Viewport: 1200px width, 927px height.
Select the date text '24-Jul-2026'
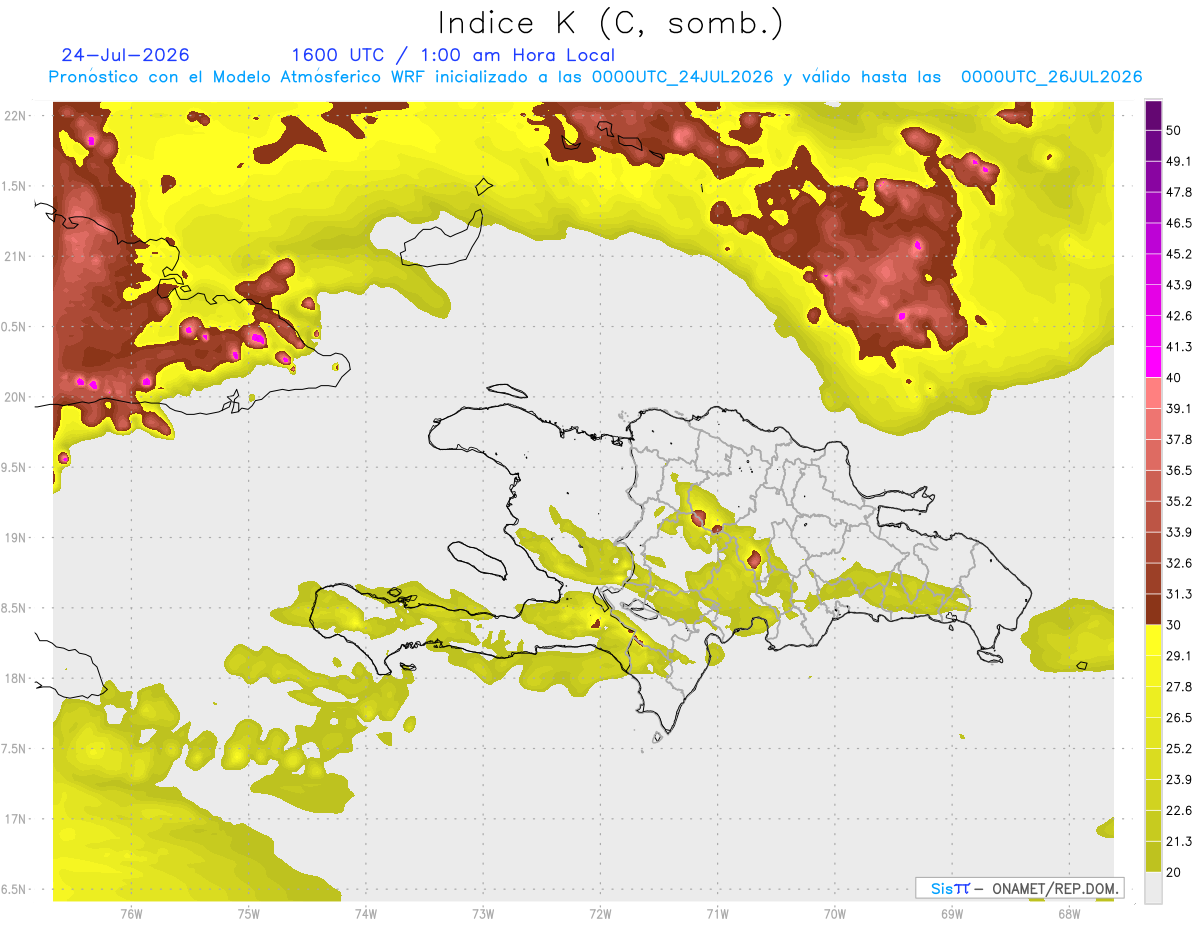coord(125,55)
